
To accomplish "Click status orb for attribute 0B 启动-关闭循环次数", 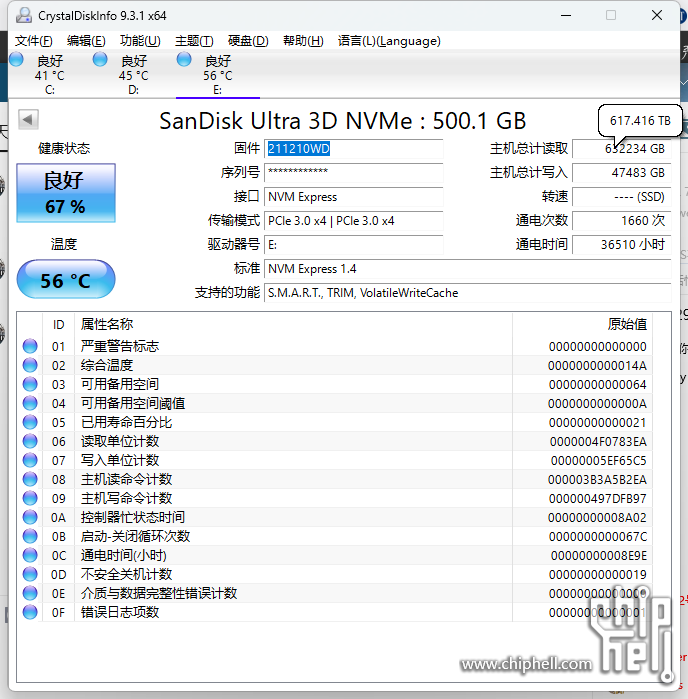I will coord(30,536).
